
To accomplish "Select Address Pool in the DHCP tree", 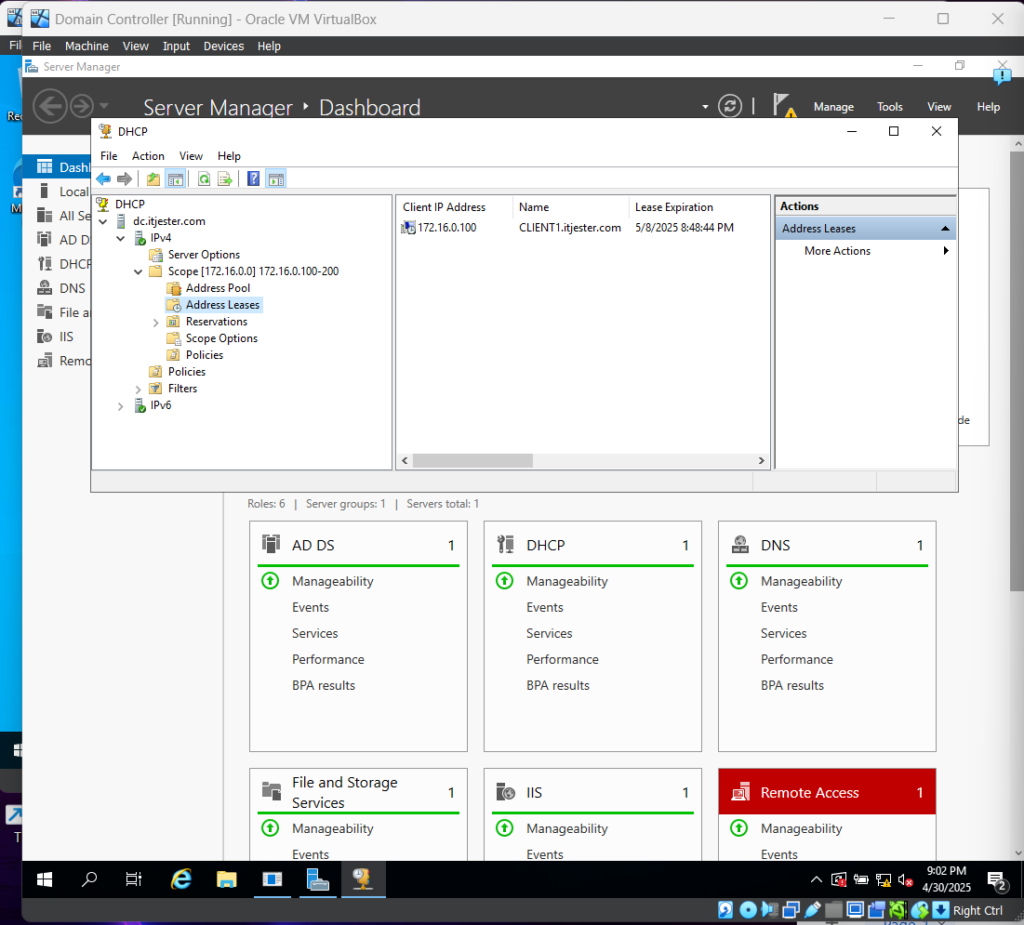I will coord(217,288).
